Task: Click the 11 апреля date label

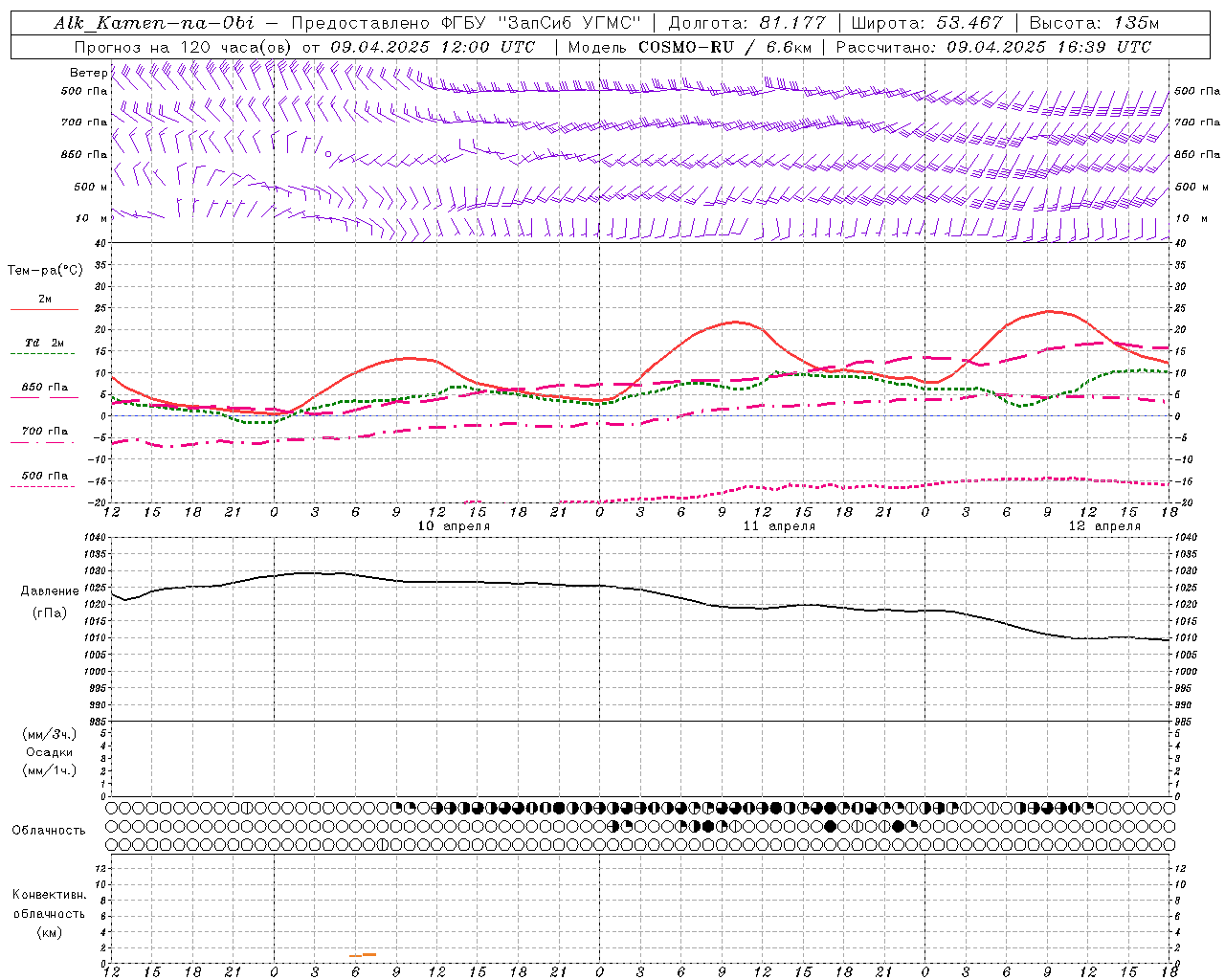Action: [x=779, y=526]
